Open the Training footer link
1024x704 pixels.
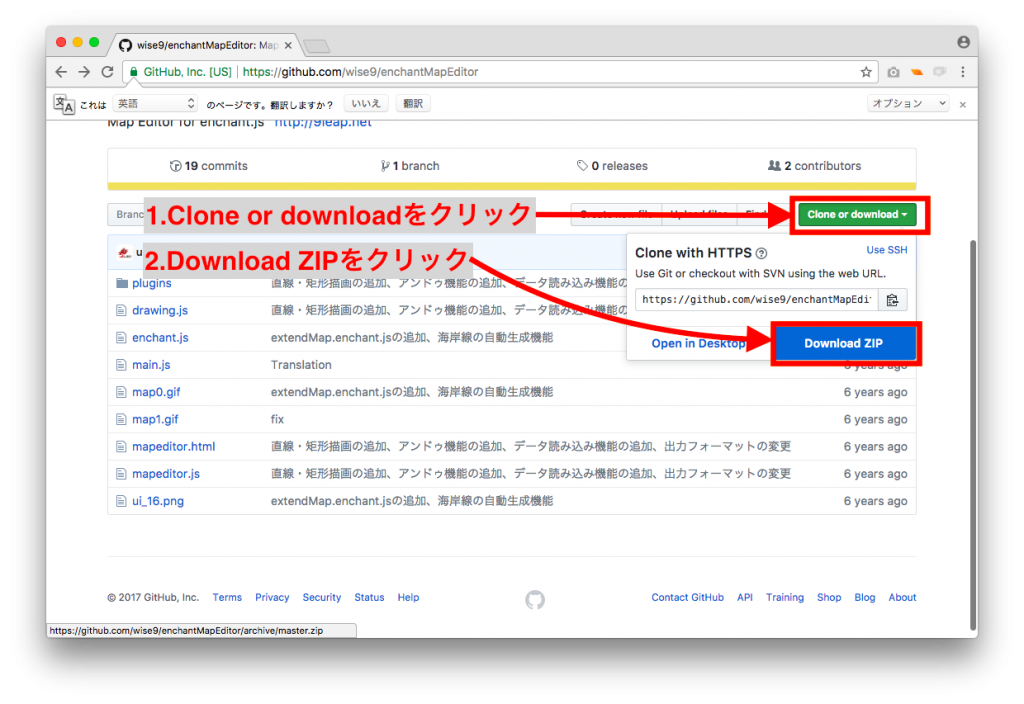784,598
